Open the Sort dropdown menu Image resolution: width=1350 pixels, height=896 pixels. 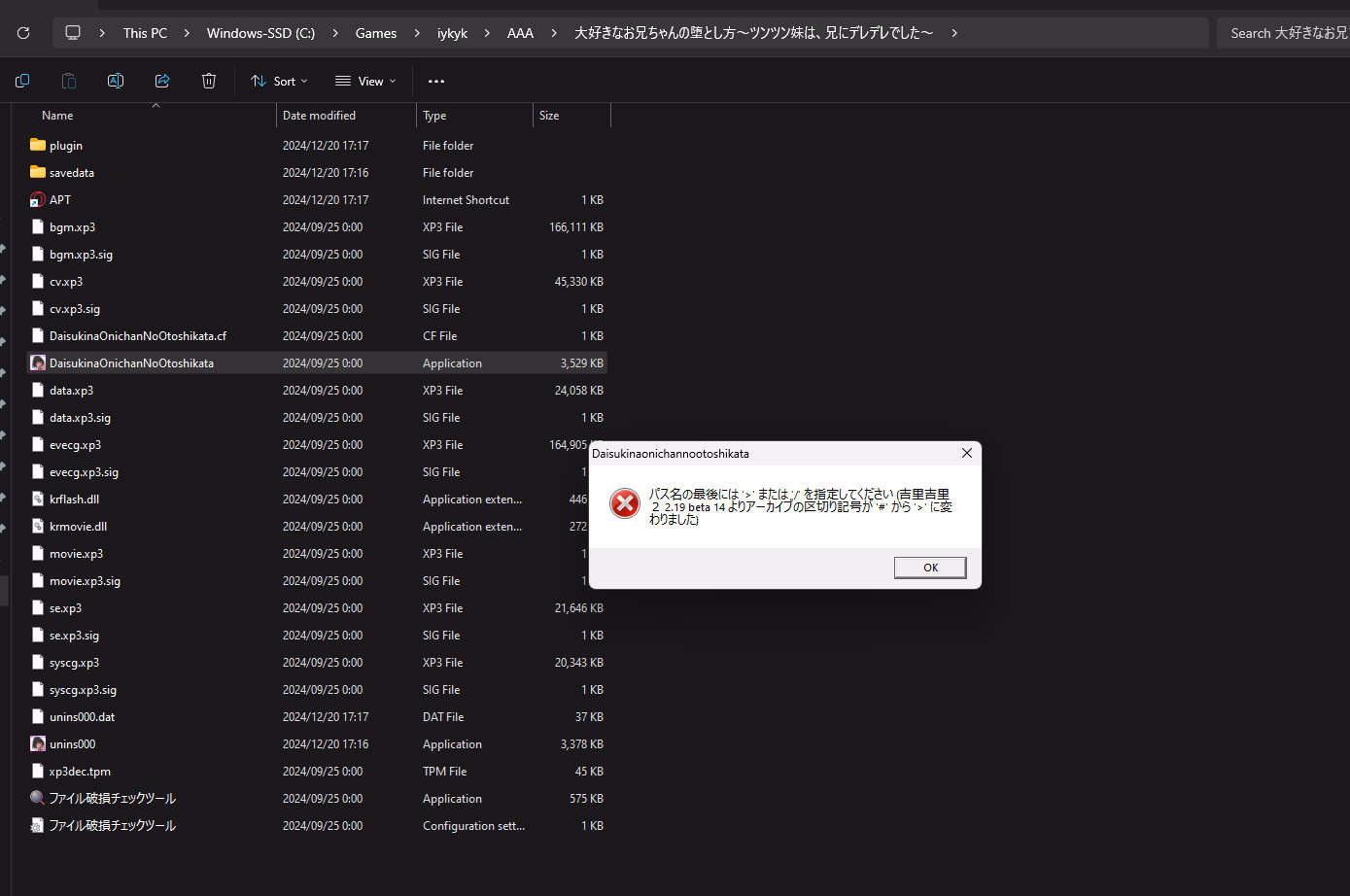pos(279,82)
